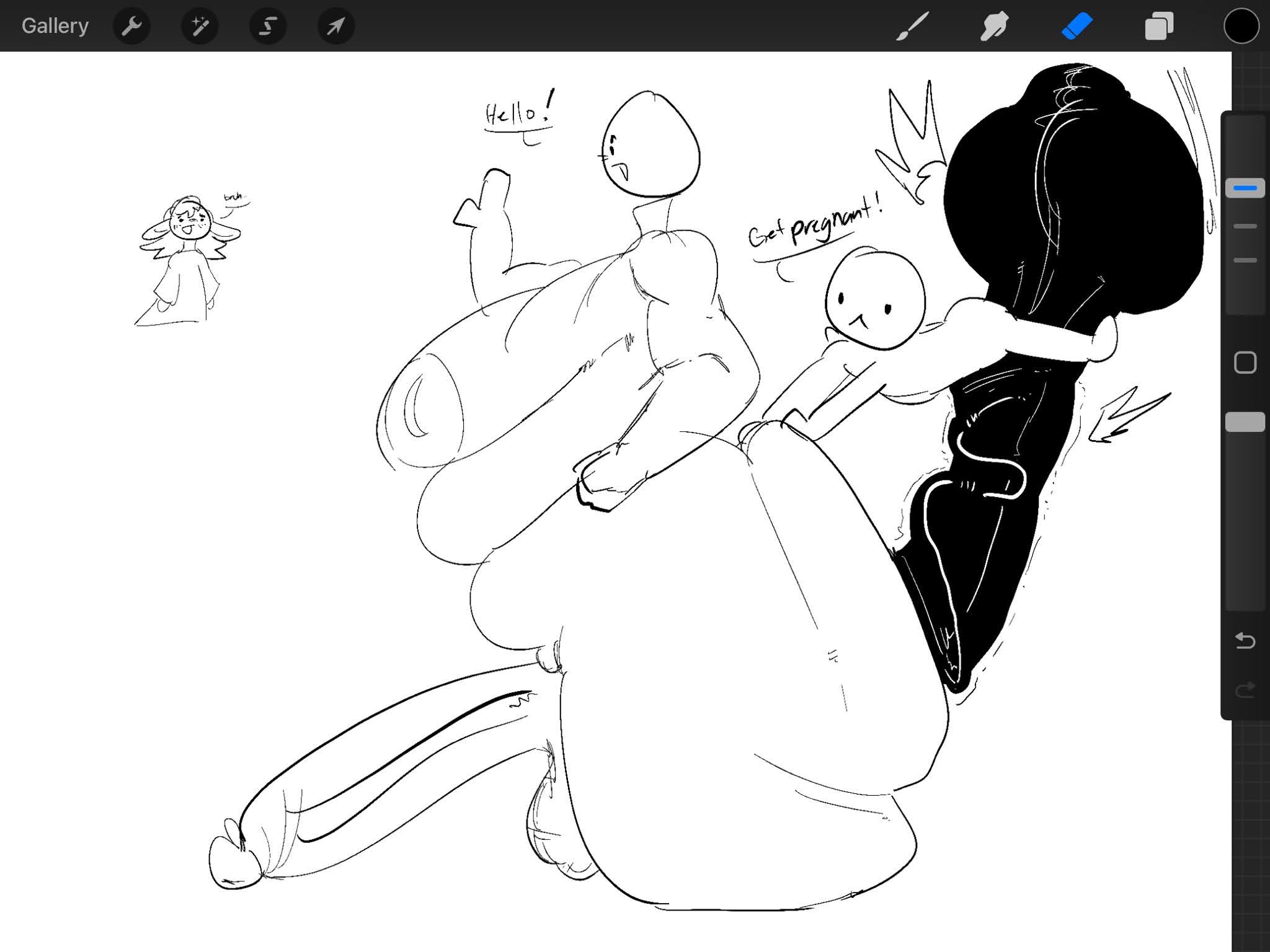Viewport: 1270px width, 952px height.
Task: Open the Adjustments magic wand menu
Action: tap(200, 26)
